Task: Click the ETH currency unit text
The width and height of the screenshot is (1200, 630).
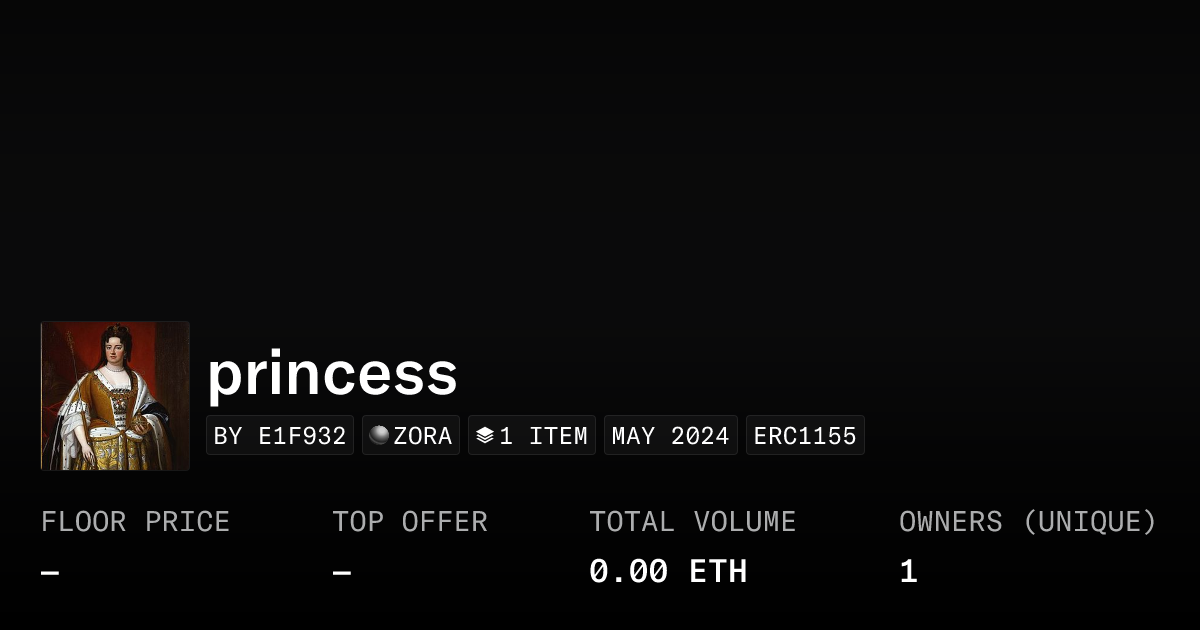Action: click(718, 572)
